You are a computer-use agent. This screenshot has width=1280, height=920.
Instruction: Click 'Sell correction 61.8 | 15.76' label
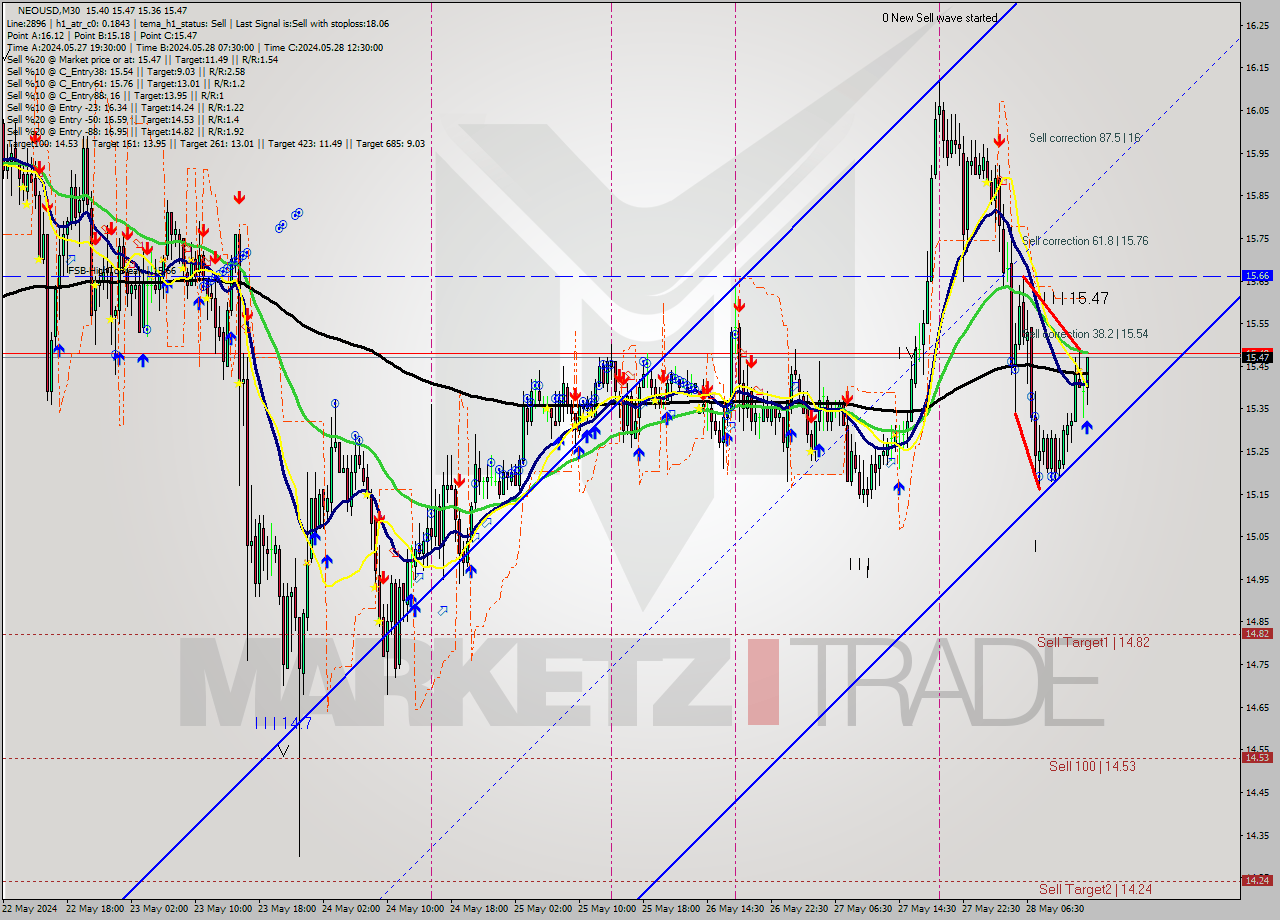point(1085,241)
